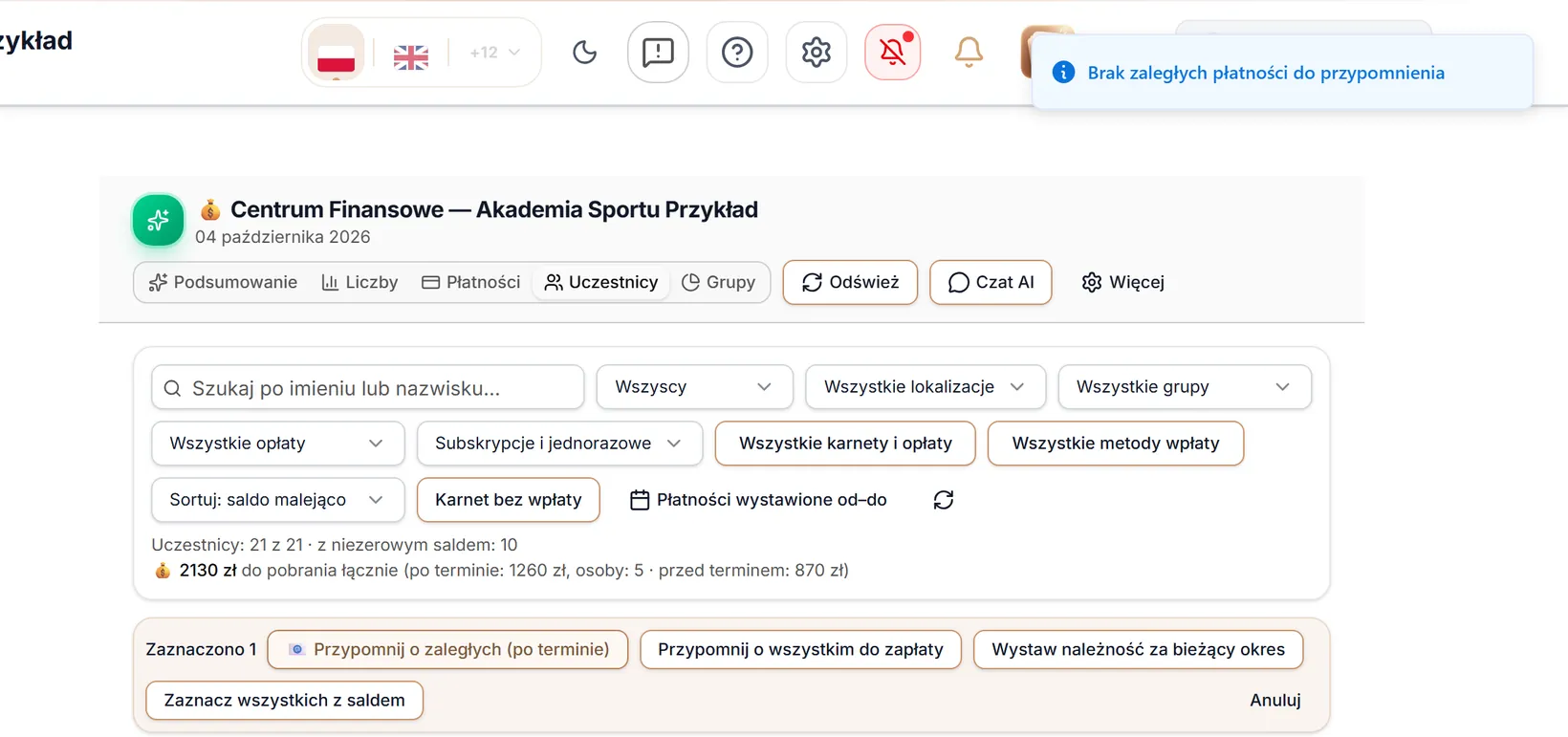Image resolution: width=1568 pixels, height=737 pixels.
Task: Open the Wszystkie grupy dropdown
Action: point(1185,387)
